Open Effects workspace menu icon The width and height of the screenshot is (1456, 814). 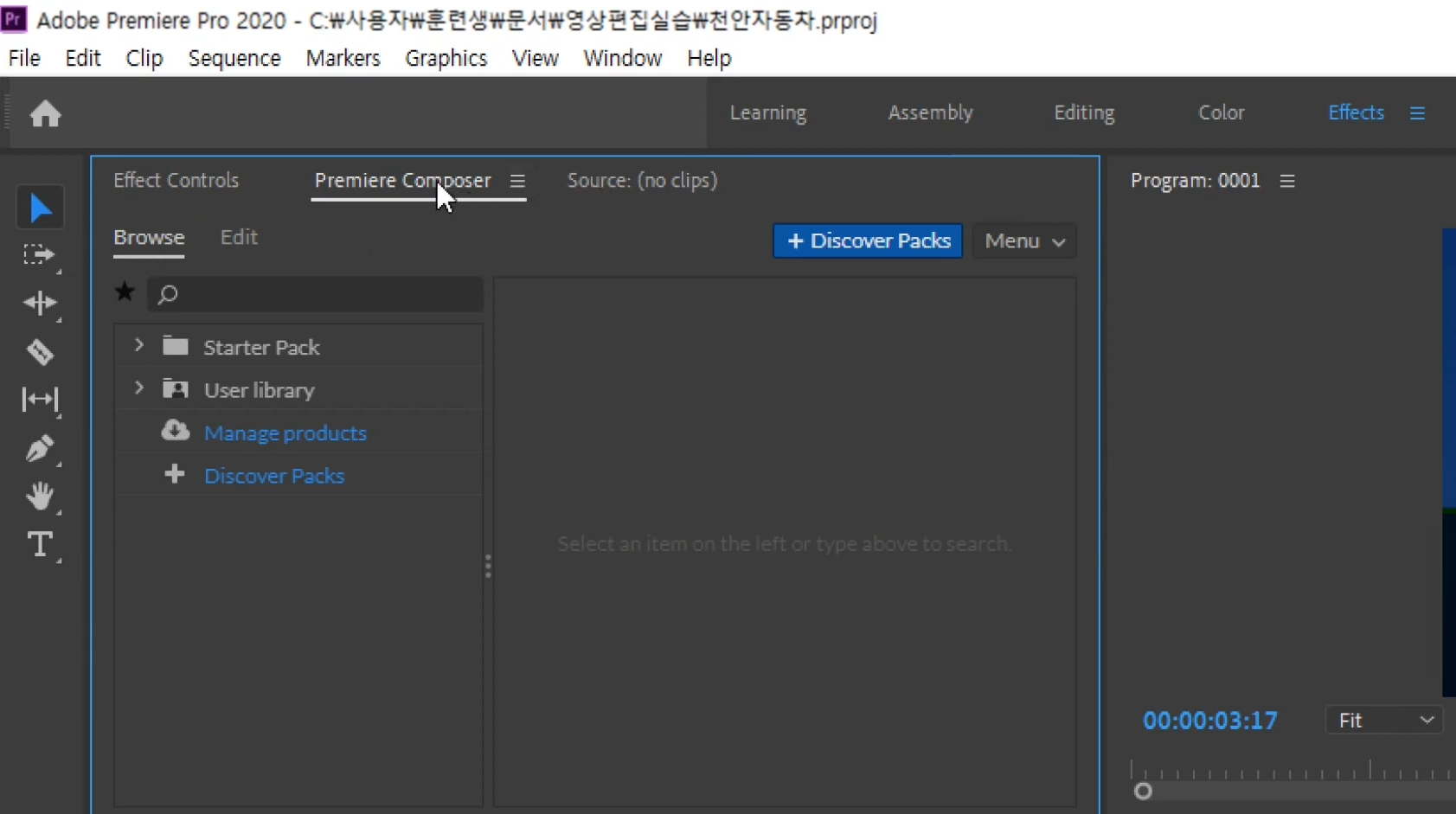(1417, 113)
